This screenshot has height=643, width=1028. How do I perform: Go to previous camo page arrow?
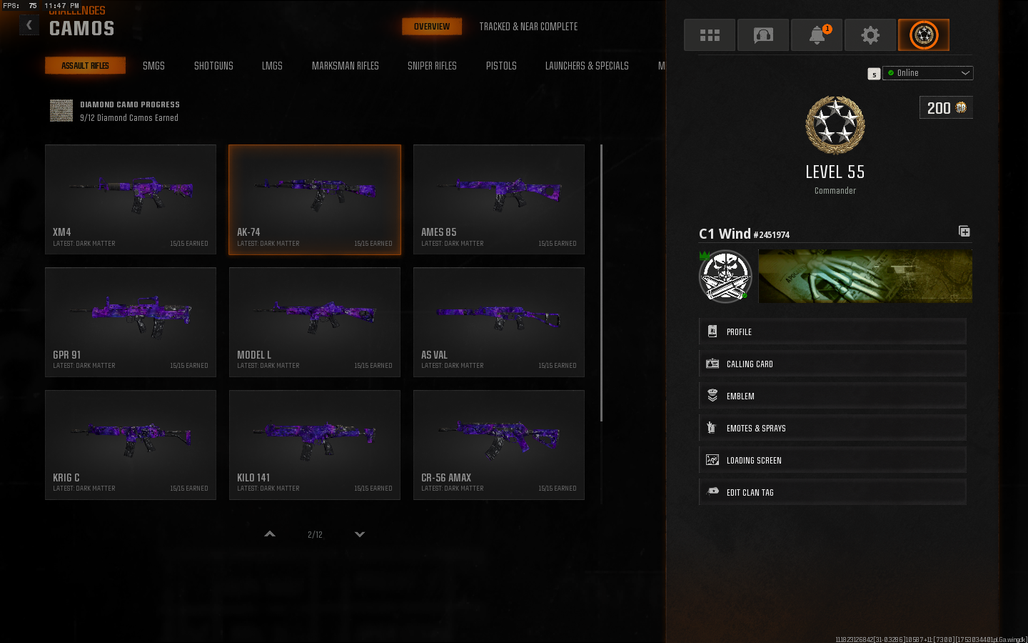point(269,534)
